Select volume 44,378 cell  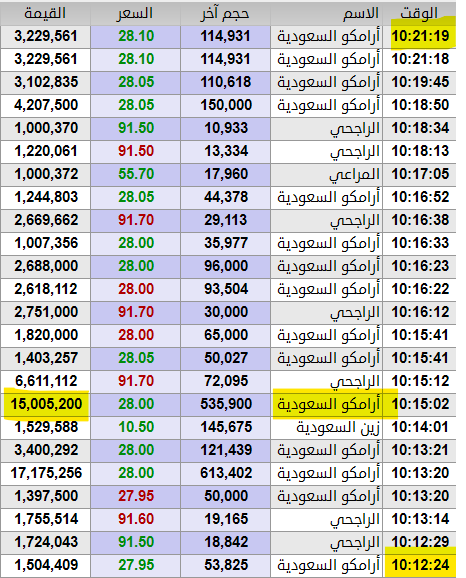[225, 197]
